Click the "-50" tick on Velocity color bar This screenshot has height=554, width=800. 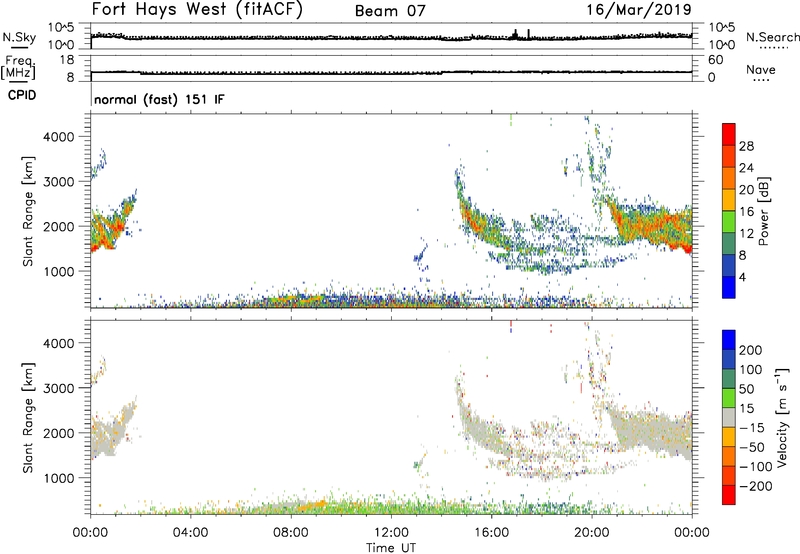pos(752,447)
